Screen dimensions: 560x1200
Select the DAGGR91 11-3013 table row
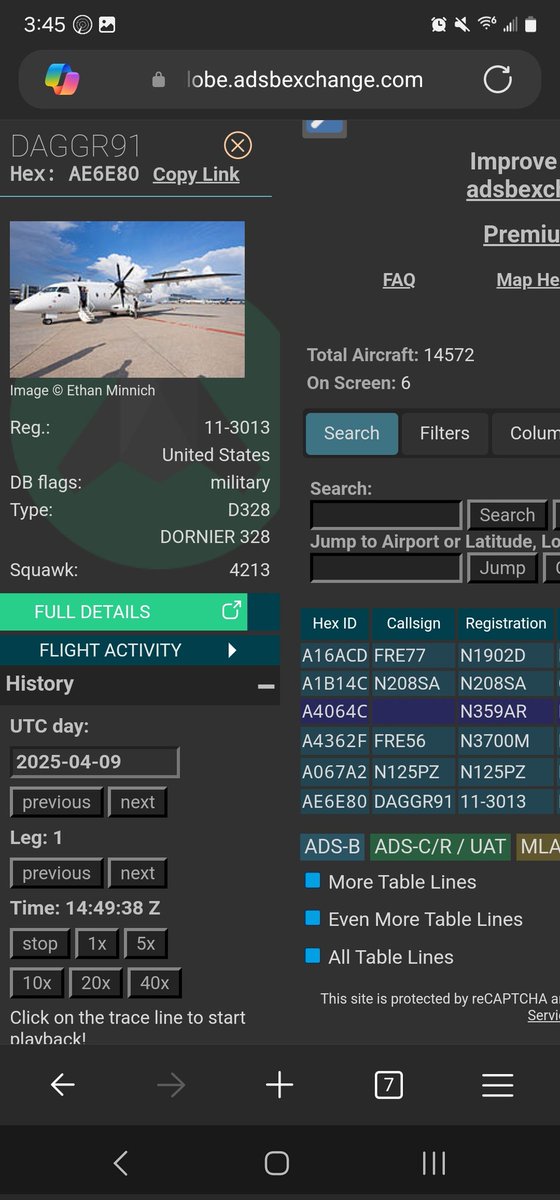tap(430, 801)
